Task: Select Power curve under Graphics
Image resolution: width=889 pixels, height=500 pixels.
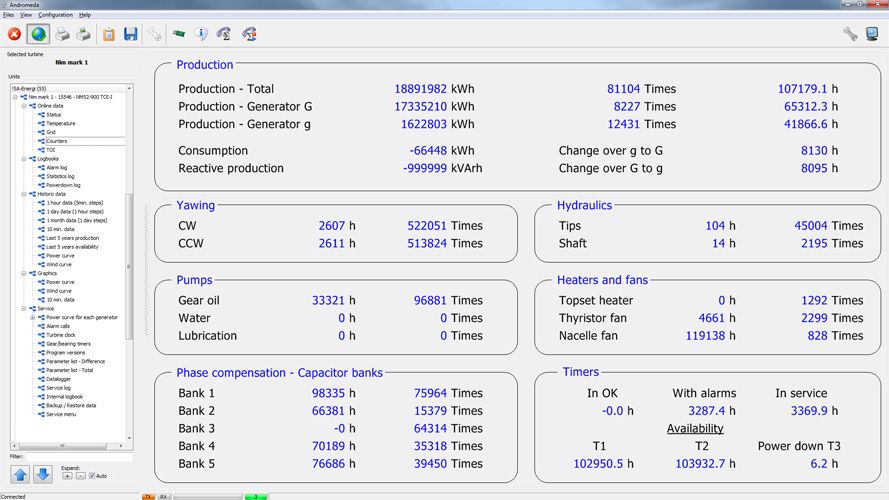Action: (x=60, y=282)
